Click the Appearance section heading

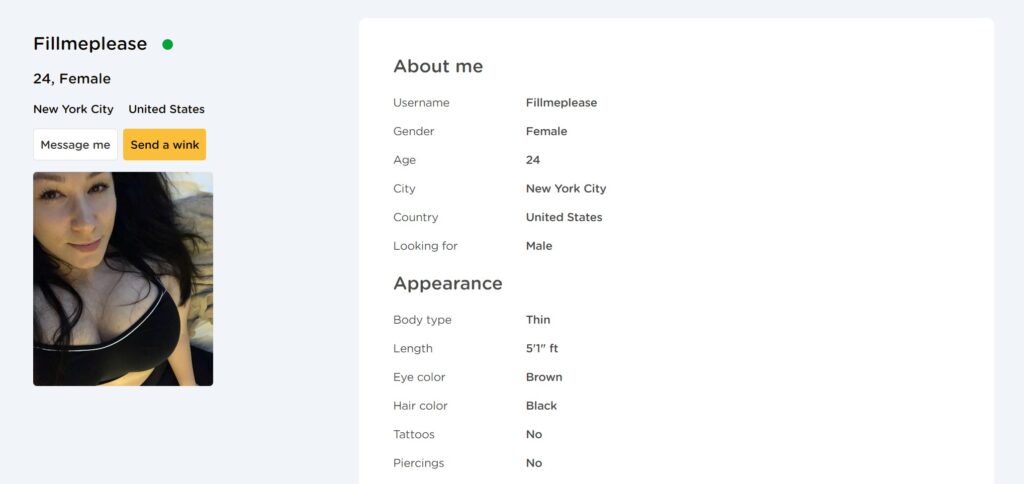[448, 284]
